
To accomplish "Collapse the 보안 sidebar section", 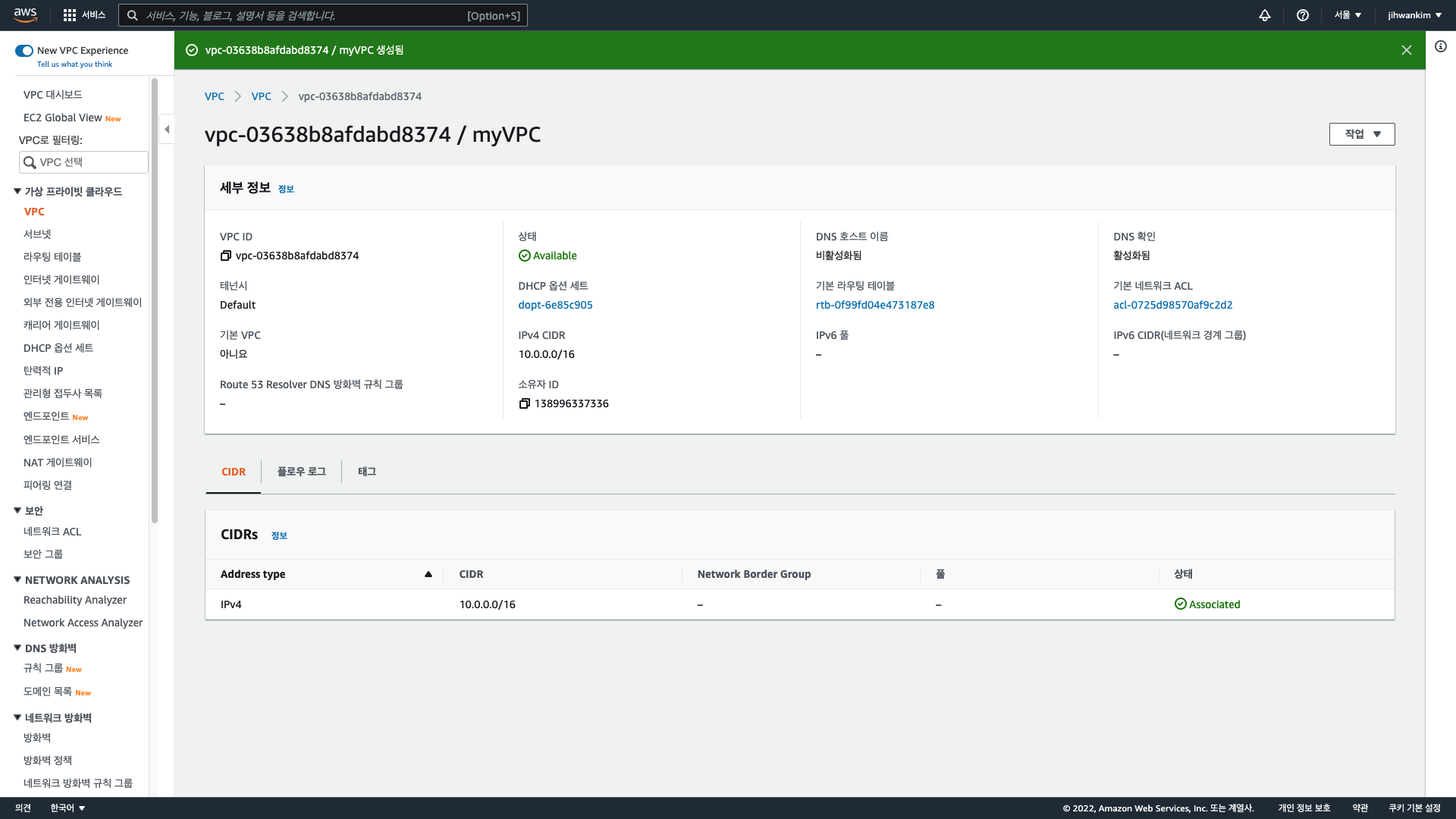I will pyautogui.click(x=17, y=510).
